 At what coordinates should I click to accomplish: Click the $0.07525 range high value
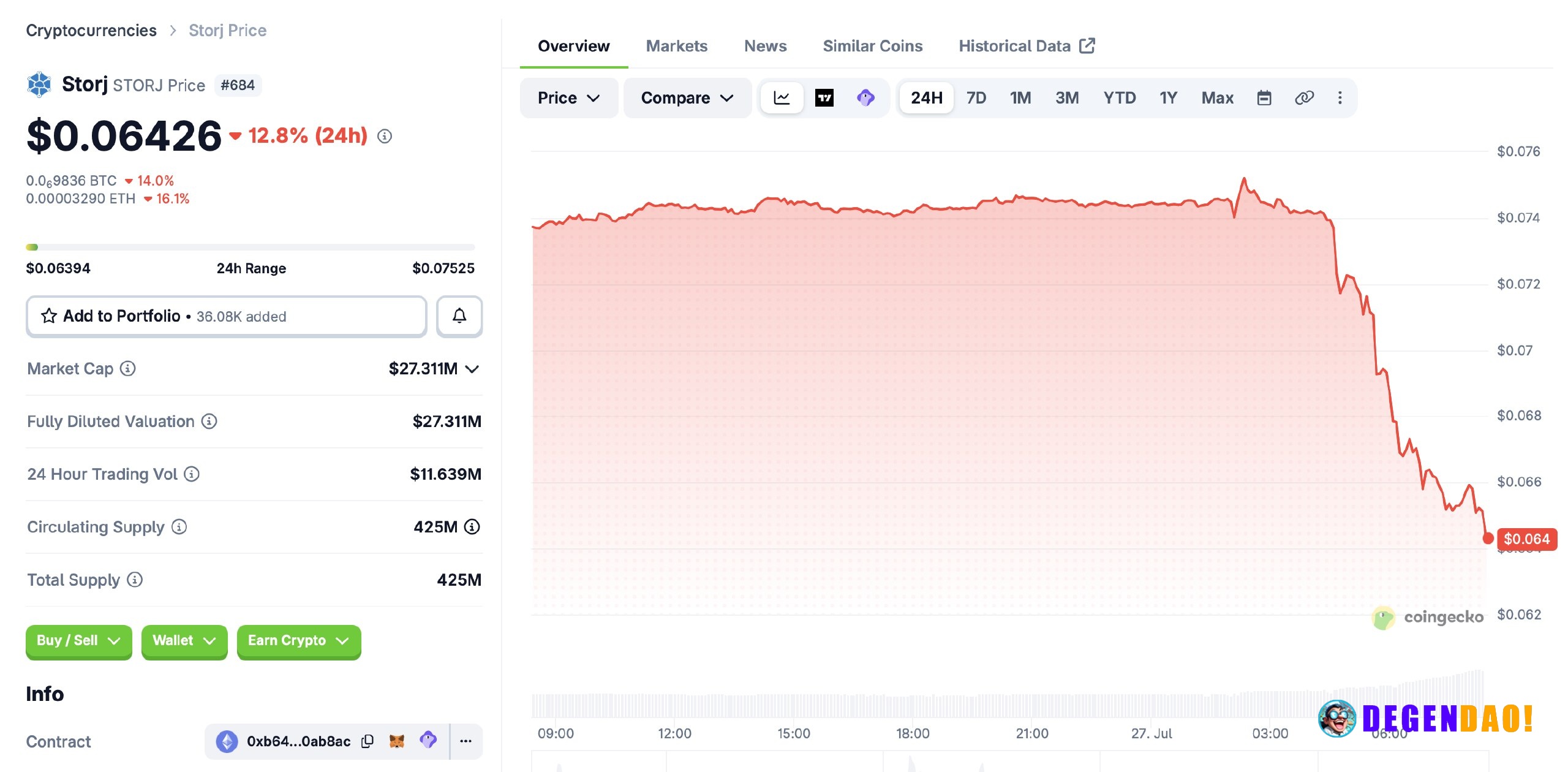[443, 268]
